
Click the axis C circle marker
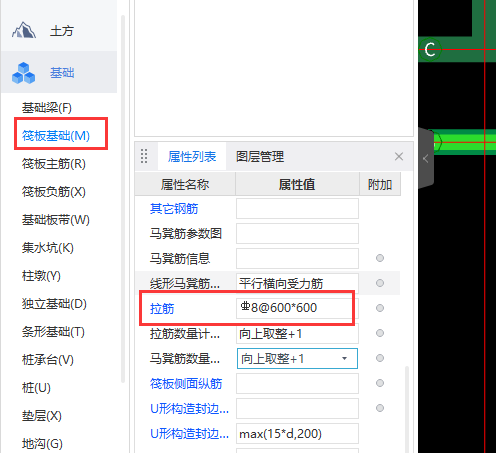click(430, 50)
